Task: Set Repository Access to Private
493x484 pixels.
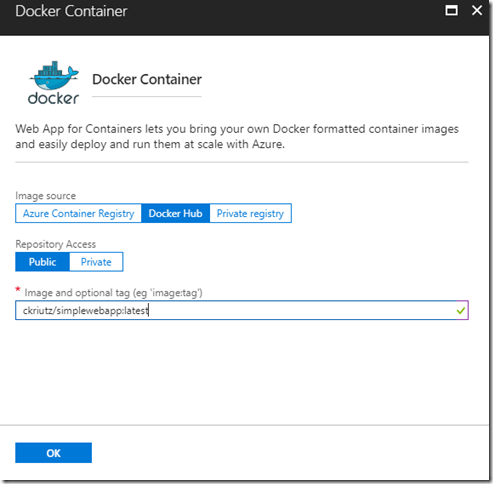Action: click(x=96, y=262)
